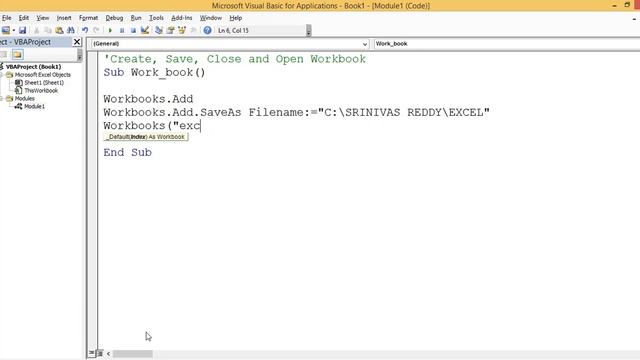Open the Project Explorer toolbar icon

[159, 30]
